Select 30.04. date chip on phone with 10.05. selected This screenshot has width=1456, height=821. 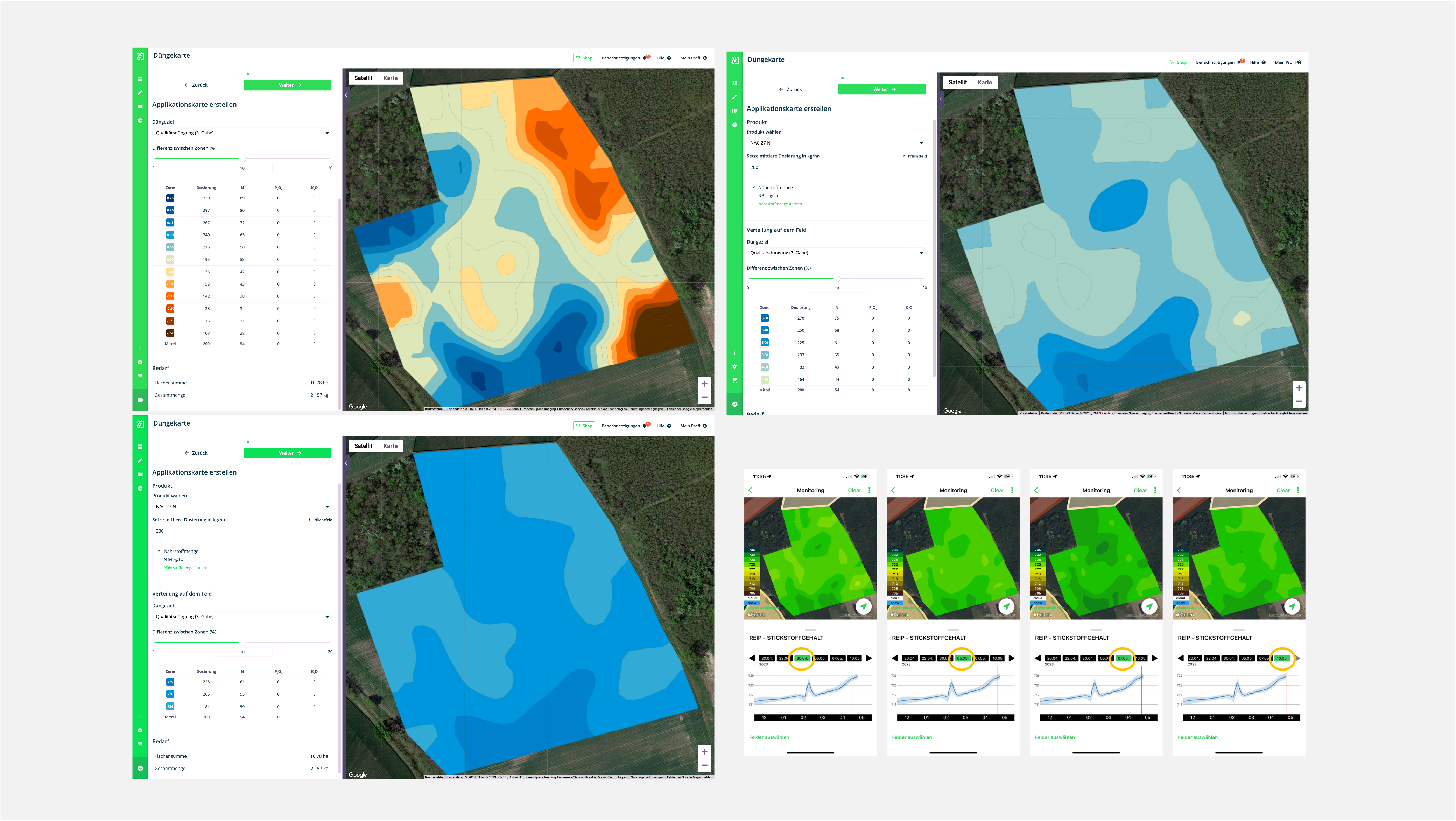click(1229, 658)
